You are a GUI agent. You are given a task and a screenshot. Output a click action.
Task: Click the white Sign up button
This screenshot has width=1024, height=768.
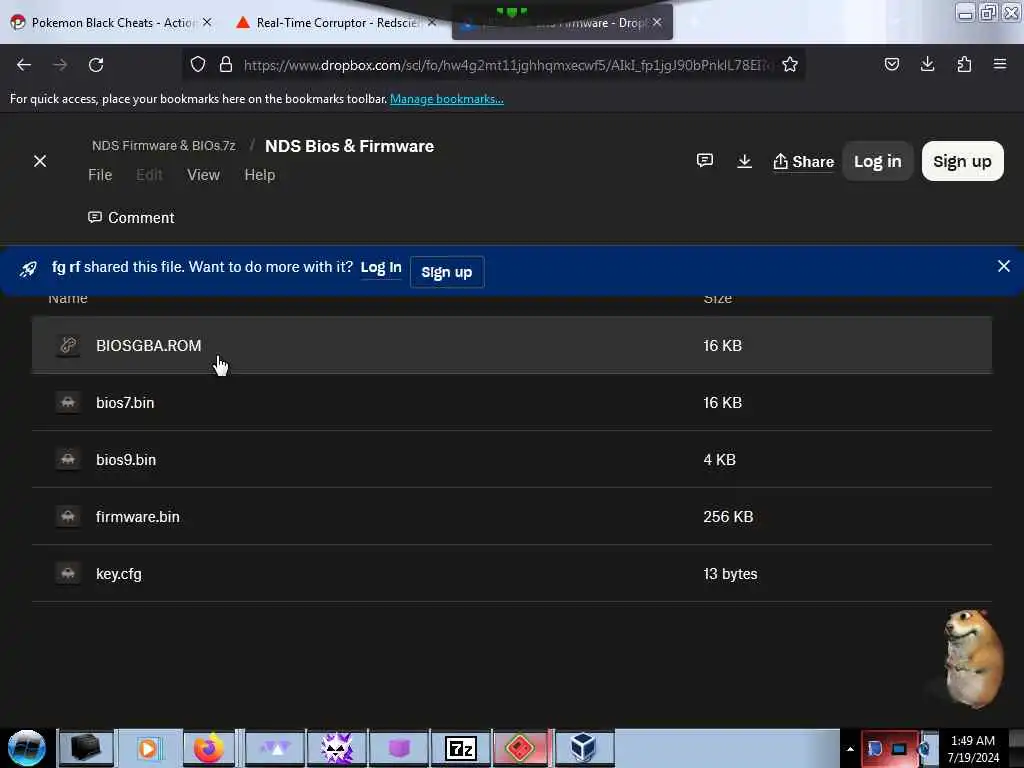coord(963,161)
